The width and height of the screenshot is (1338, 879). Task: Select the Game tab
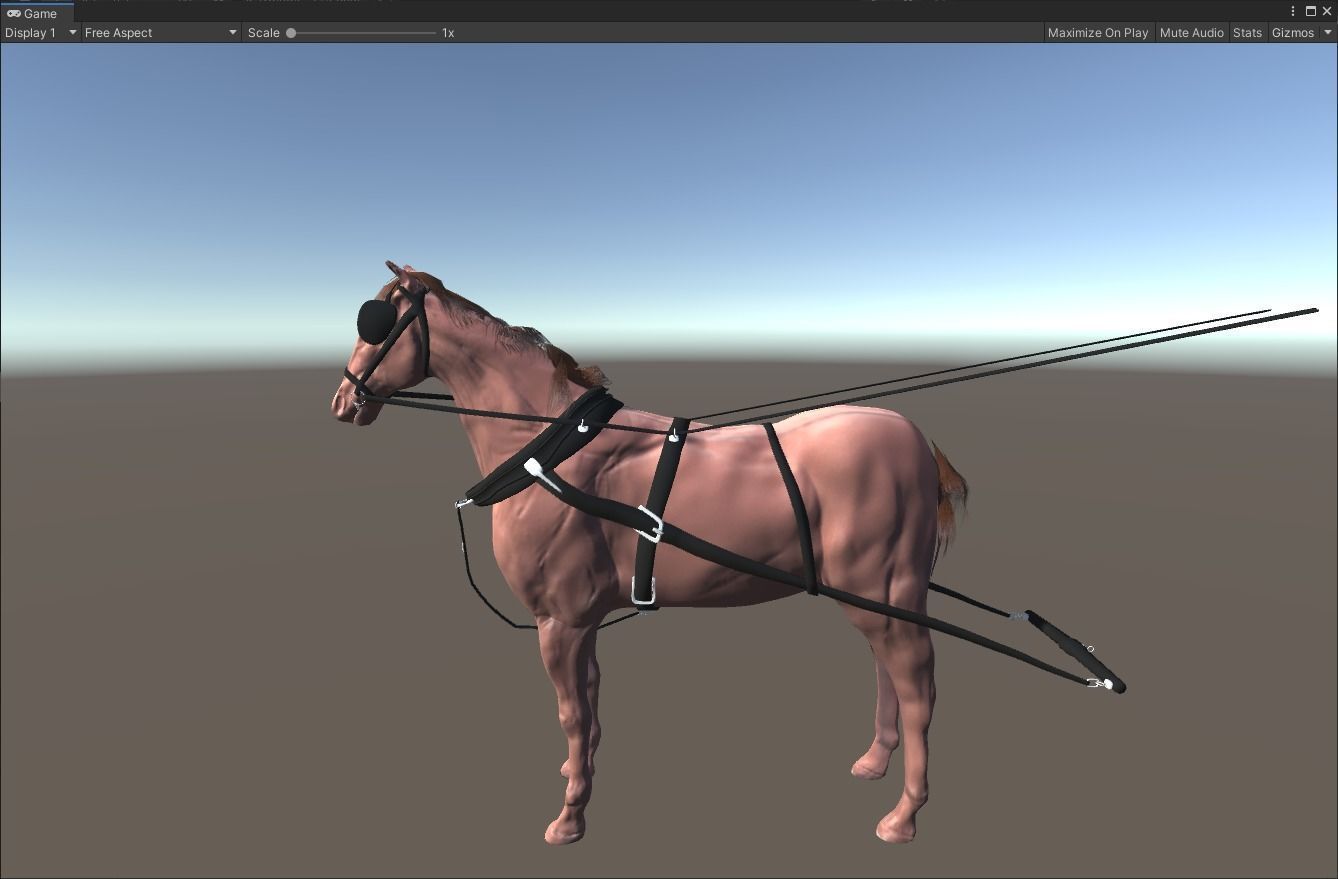point(36,13)
